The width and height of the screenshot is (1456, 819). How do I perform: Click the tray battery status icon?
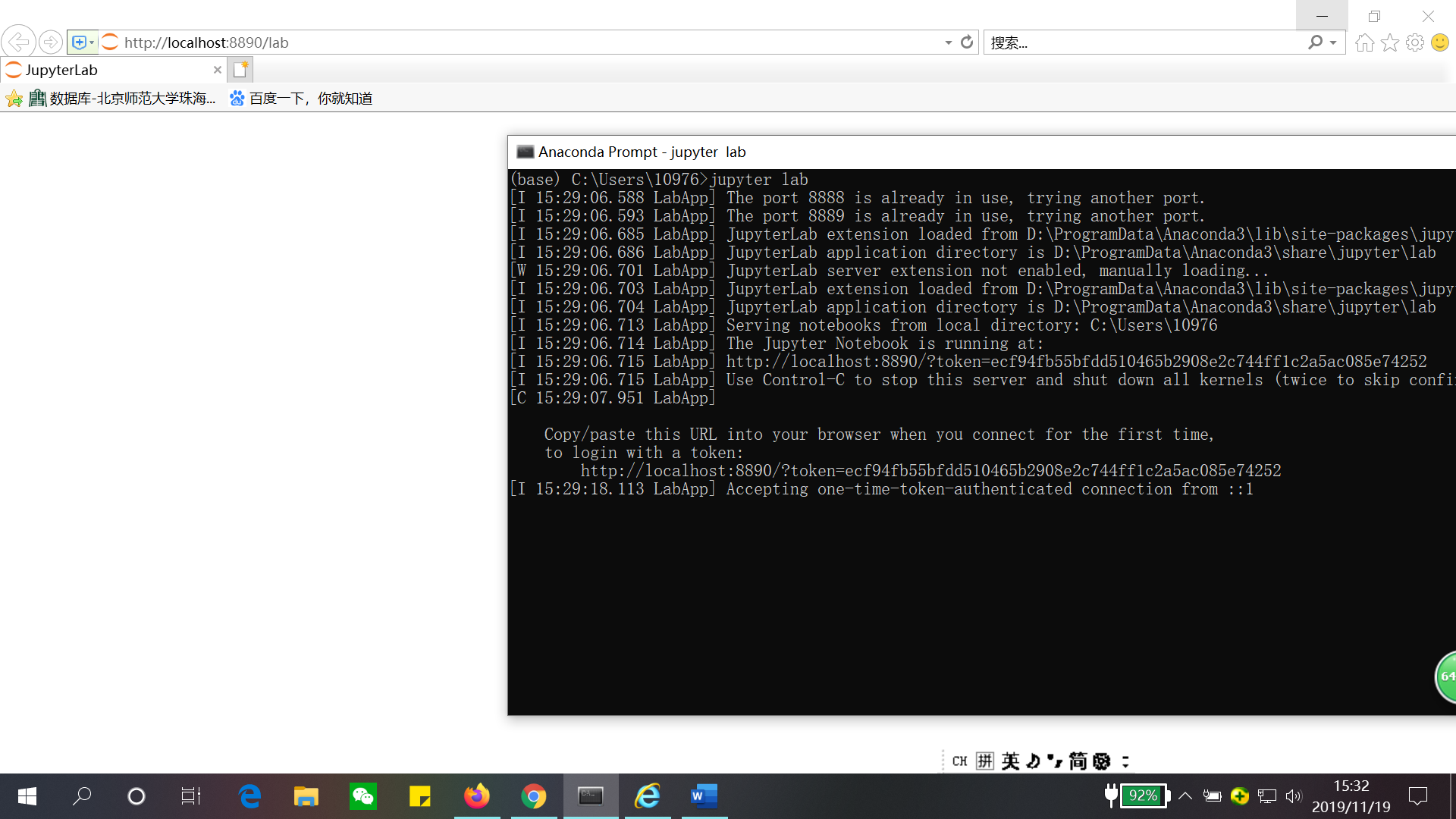click(x=1213, y=796)
